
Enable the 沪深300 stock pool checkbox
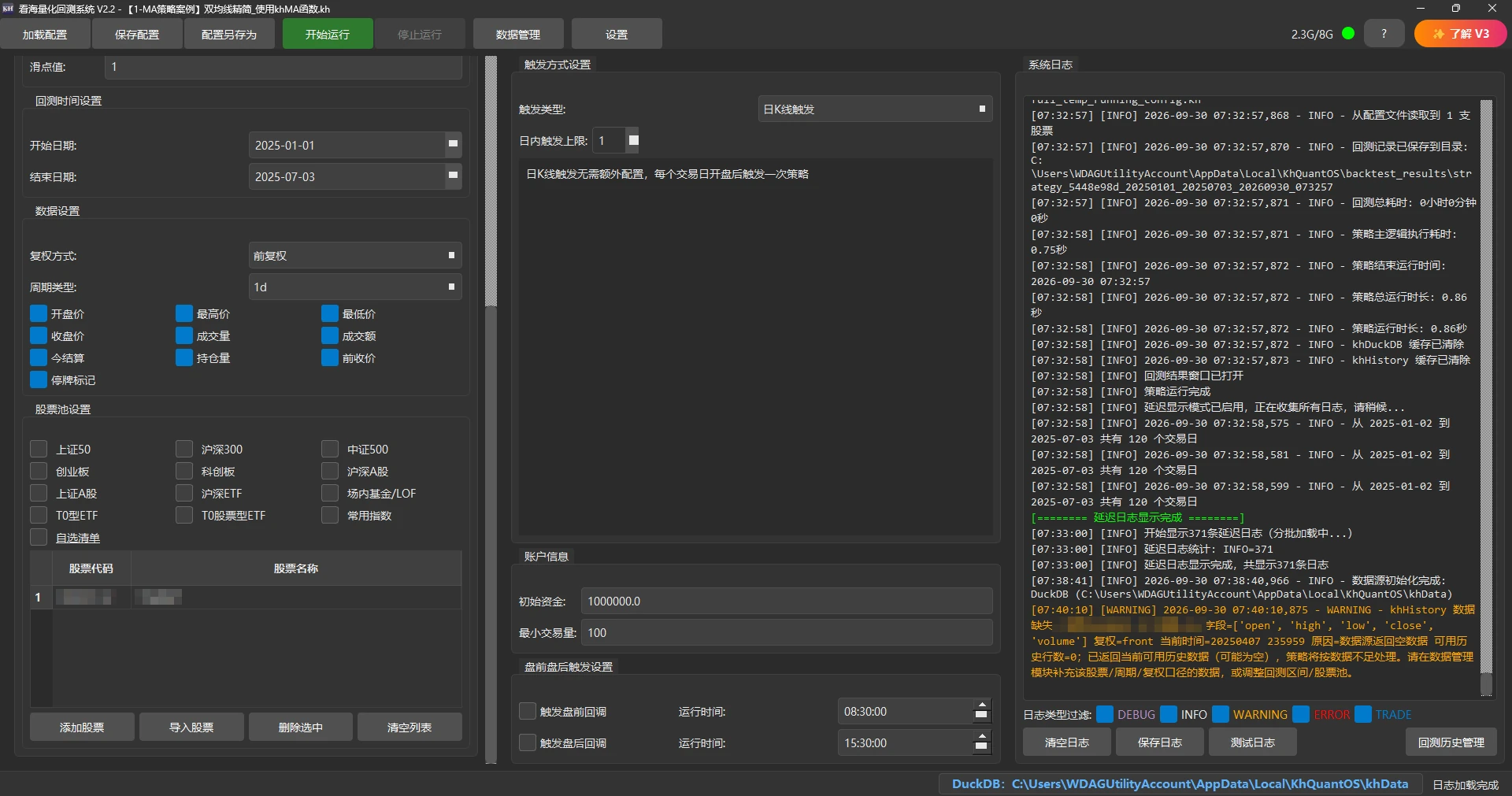pos(184,449)
